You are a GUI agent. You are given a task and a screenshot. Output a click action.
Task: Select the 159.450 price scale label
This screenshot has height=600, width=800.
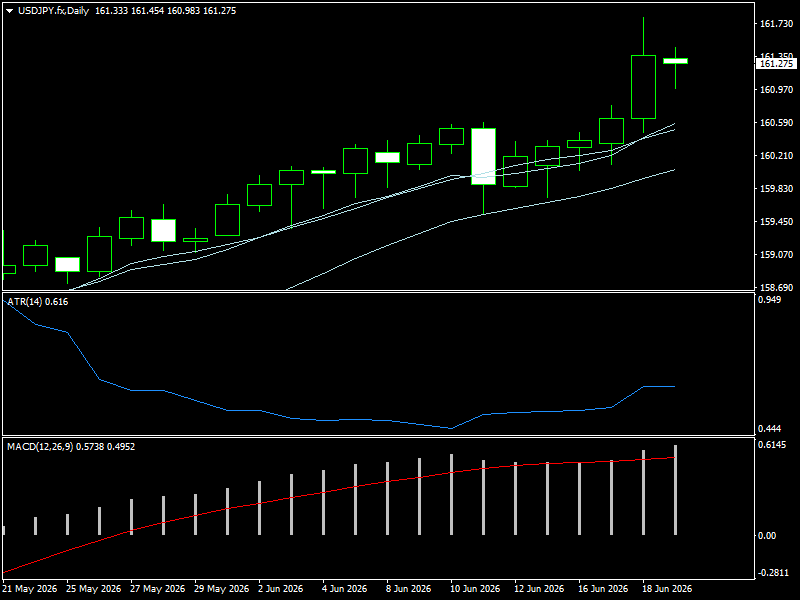tap(777, 221)
